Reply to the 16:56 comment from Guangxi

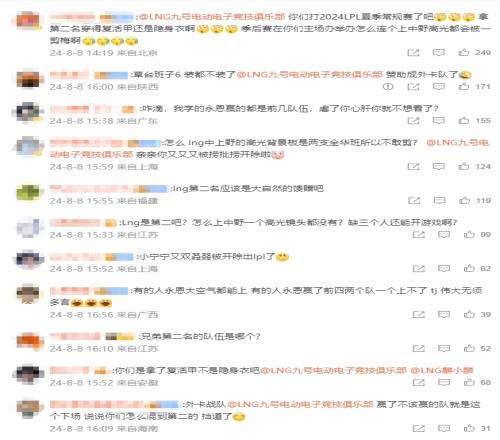pos(444,314)
